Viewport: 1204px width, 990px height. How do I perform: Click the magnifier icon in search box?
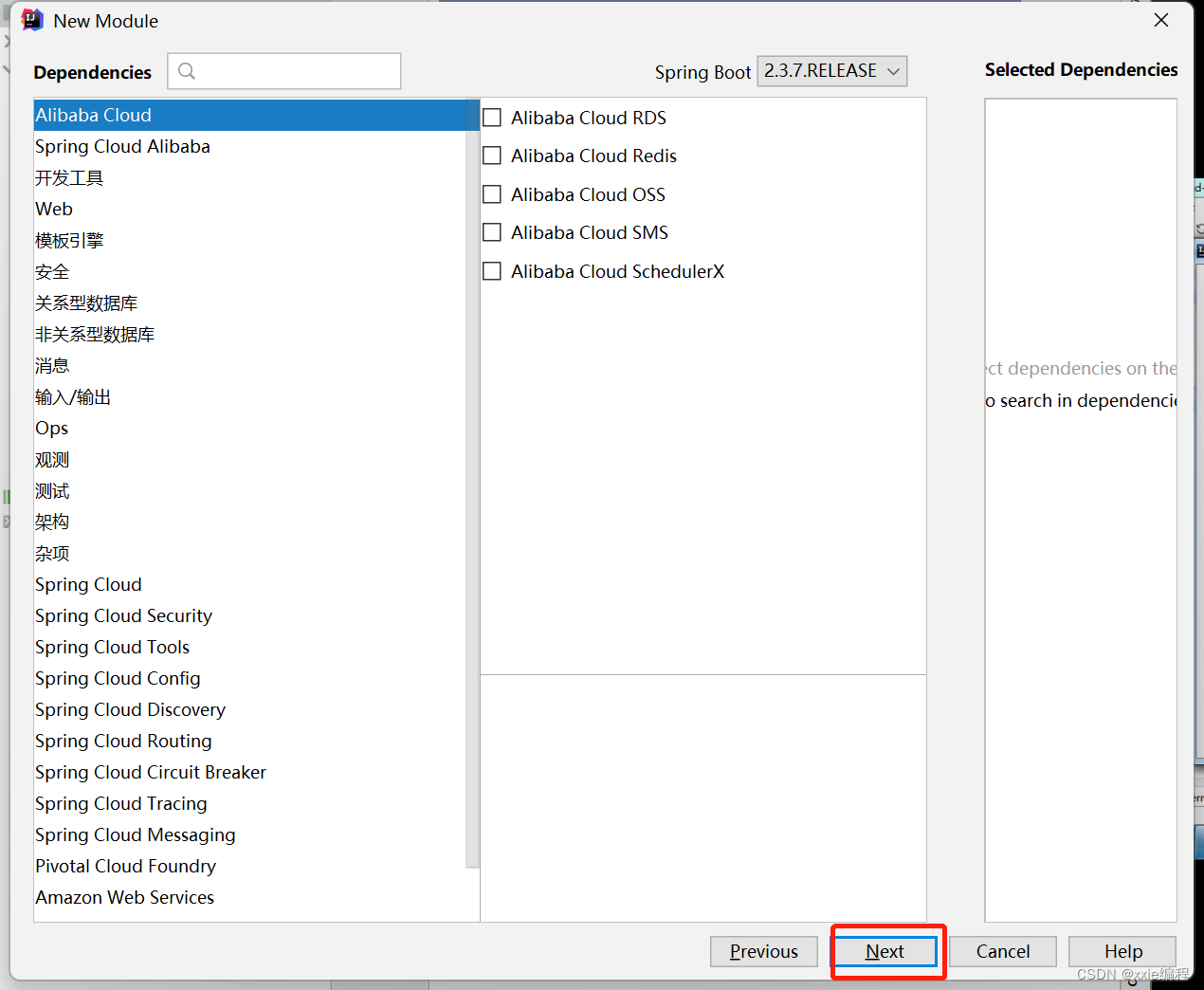[x=187, y=71]
